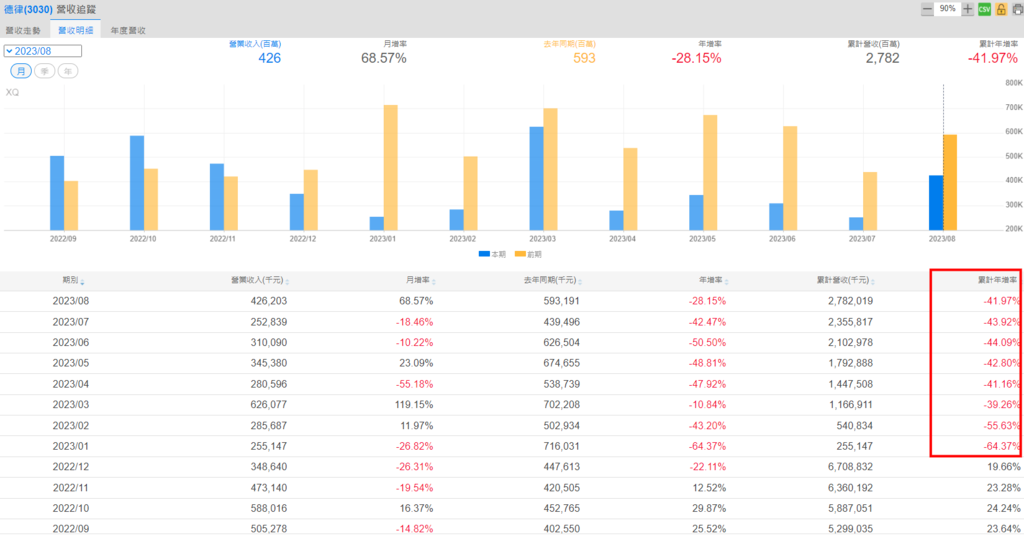Click last-year value 593,191
1024x536 pixels.
561,301
